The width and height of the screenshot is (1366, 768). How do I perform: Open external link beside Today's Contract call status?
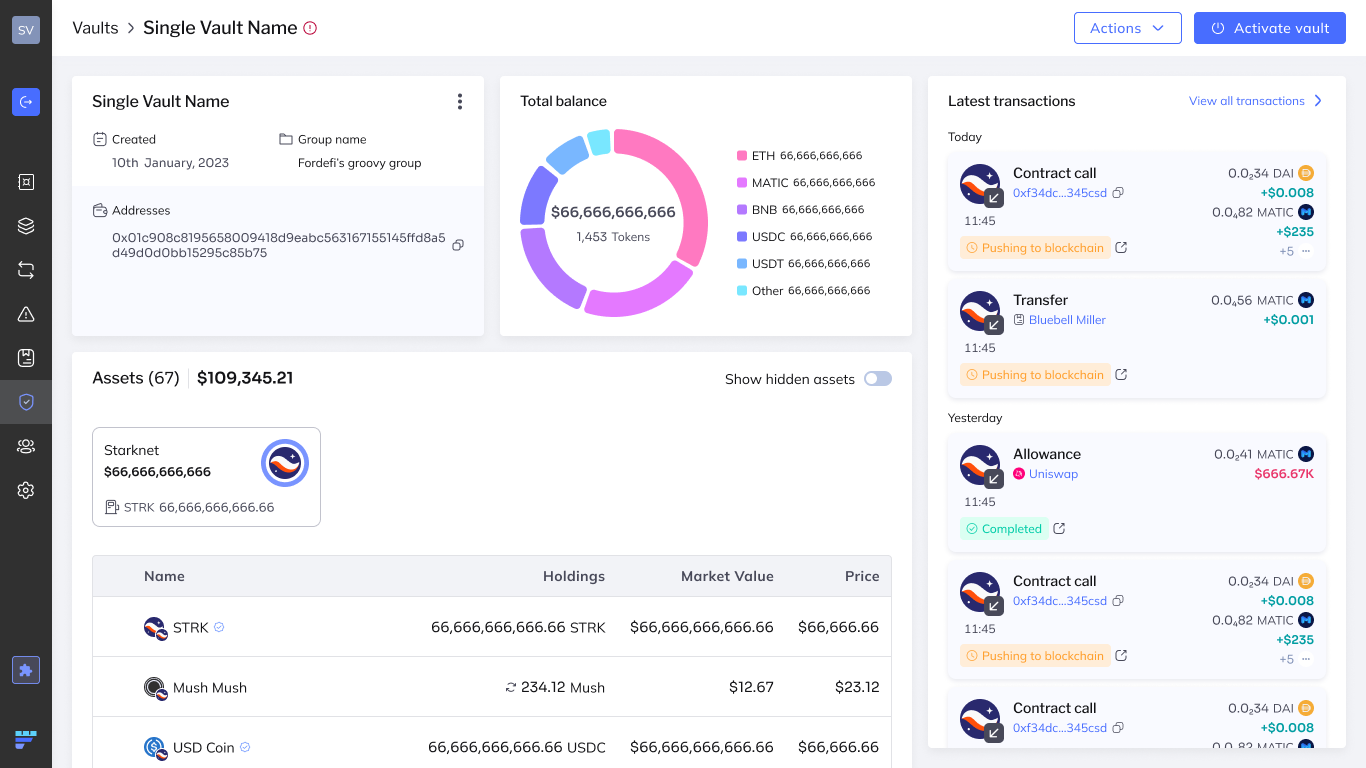pyautogui.click(x=1121, y=247)
